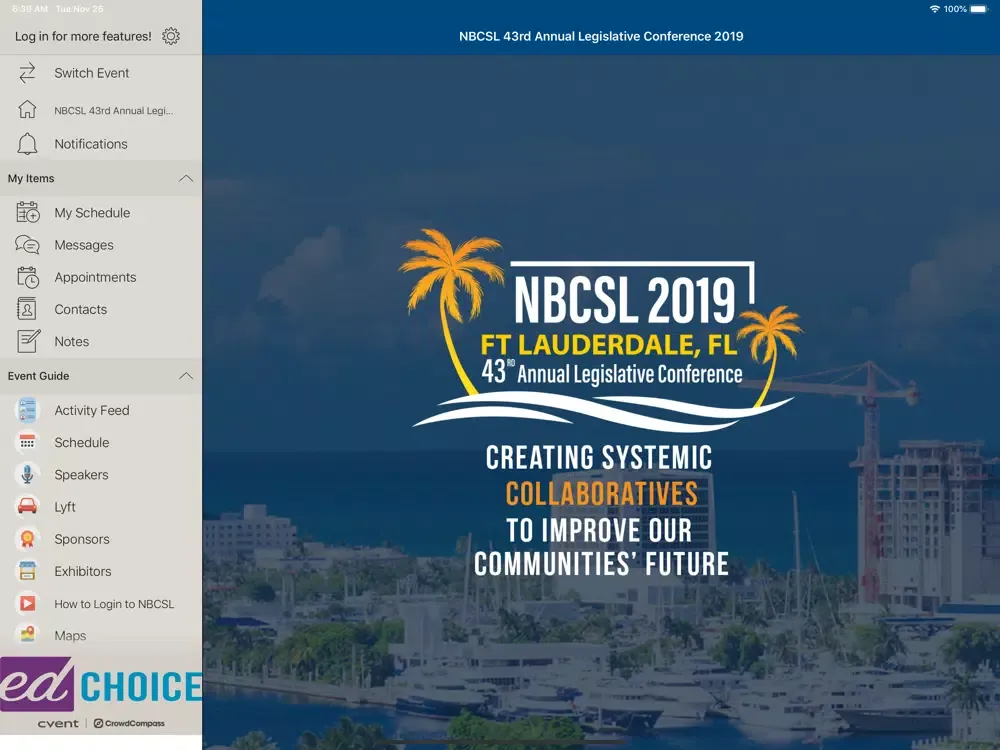Viewport: 1000px width, 750px height.
Task: Tap the battery indicator in status bar
Action: [979, 9]
